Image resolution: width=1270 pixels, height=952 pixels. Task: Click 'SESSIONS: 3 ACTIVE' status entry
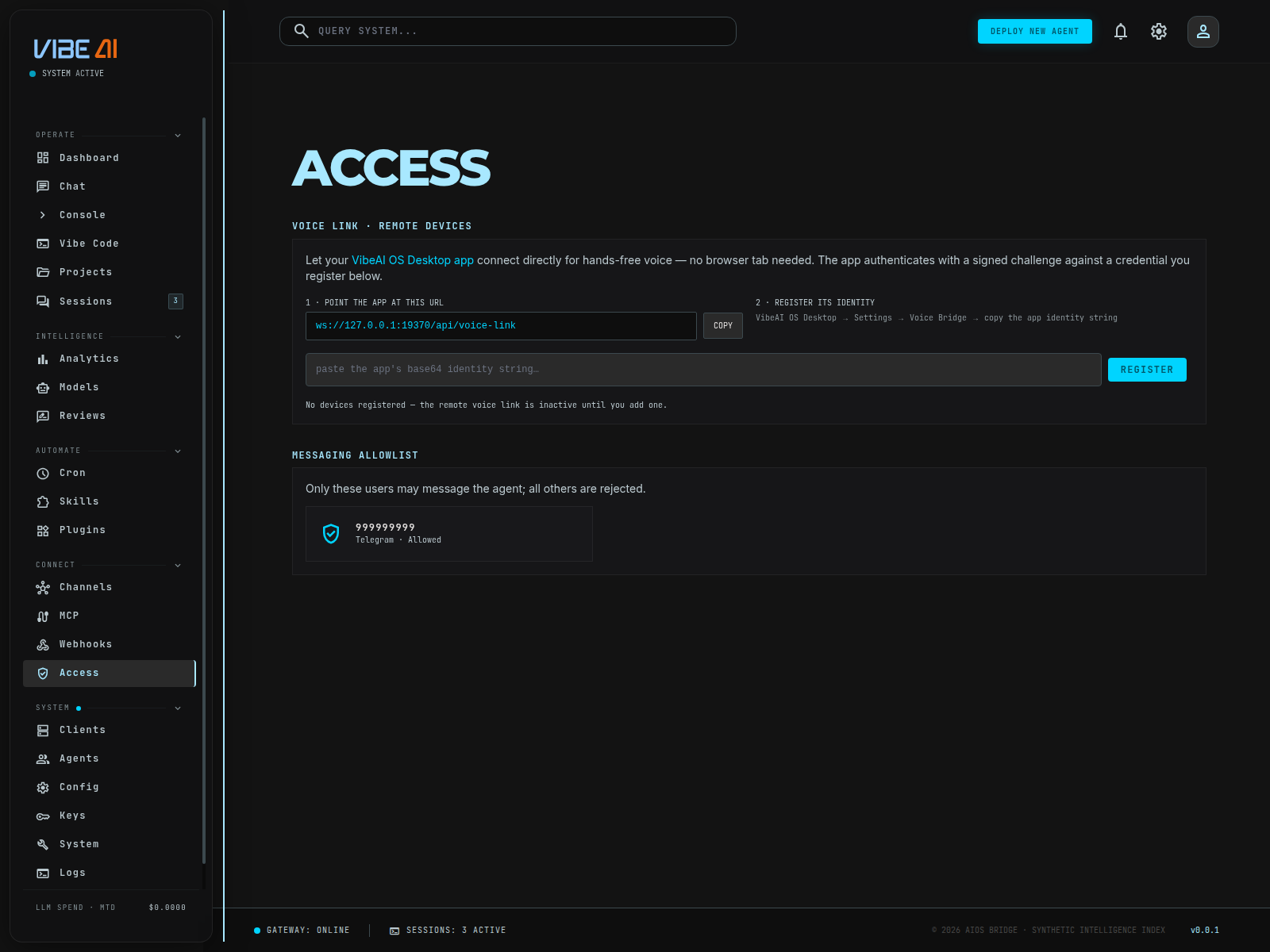448,930
